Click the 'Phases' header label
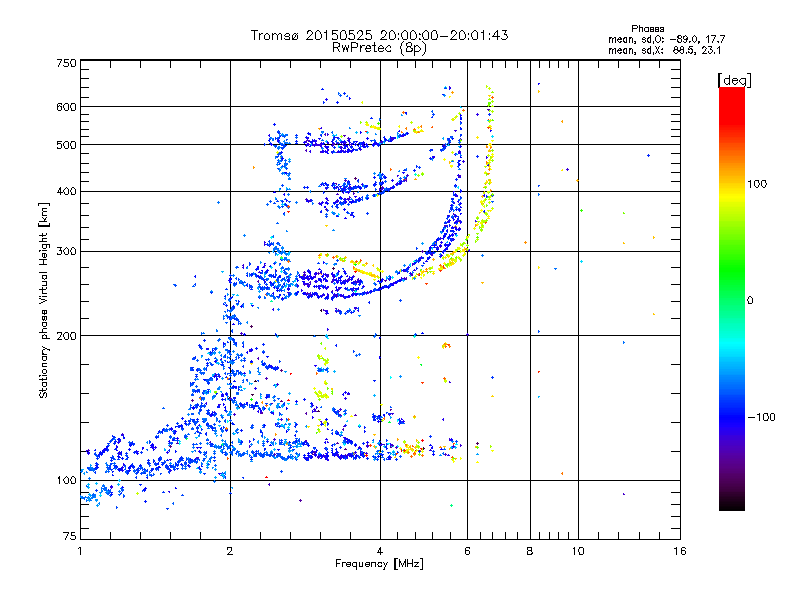The image size is (800, 600). (x=647, y=29)
